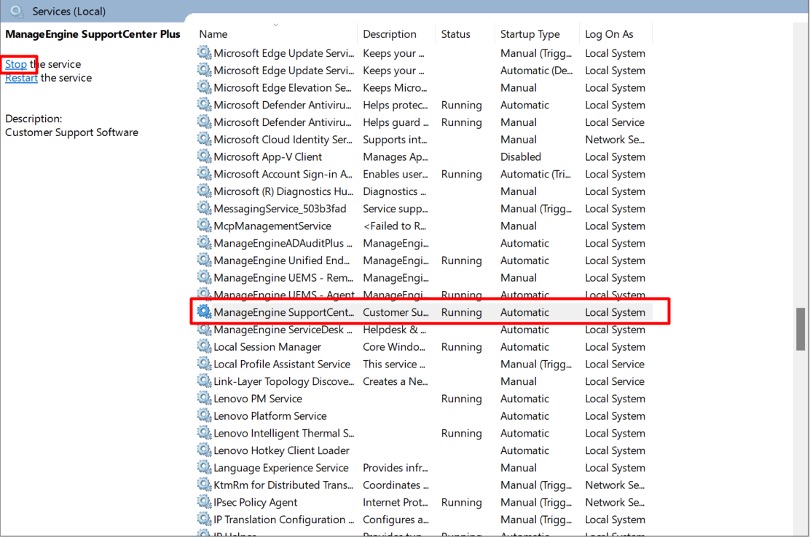Image resolution: width=810 pixels, height=538 pixels.
Task: Select the ManageEngineADAuditPlus service
Action: coord(283,243)
